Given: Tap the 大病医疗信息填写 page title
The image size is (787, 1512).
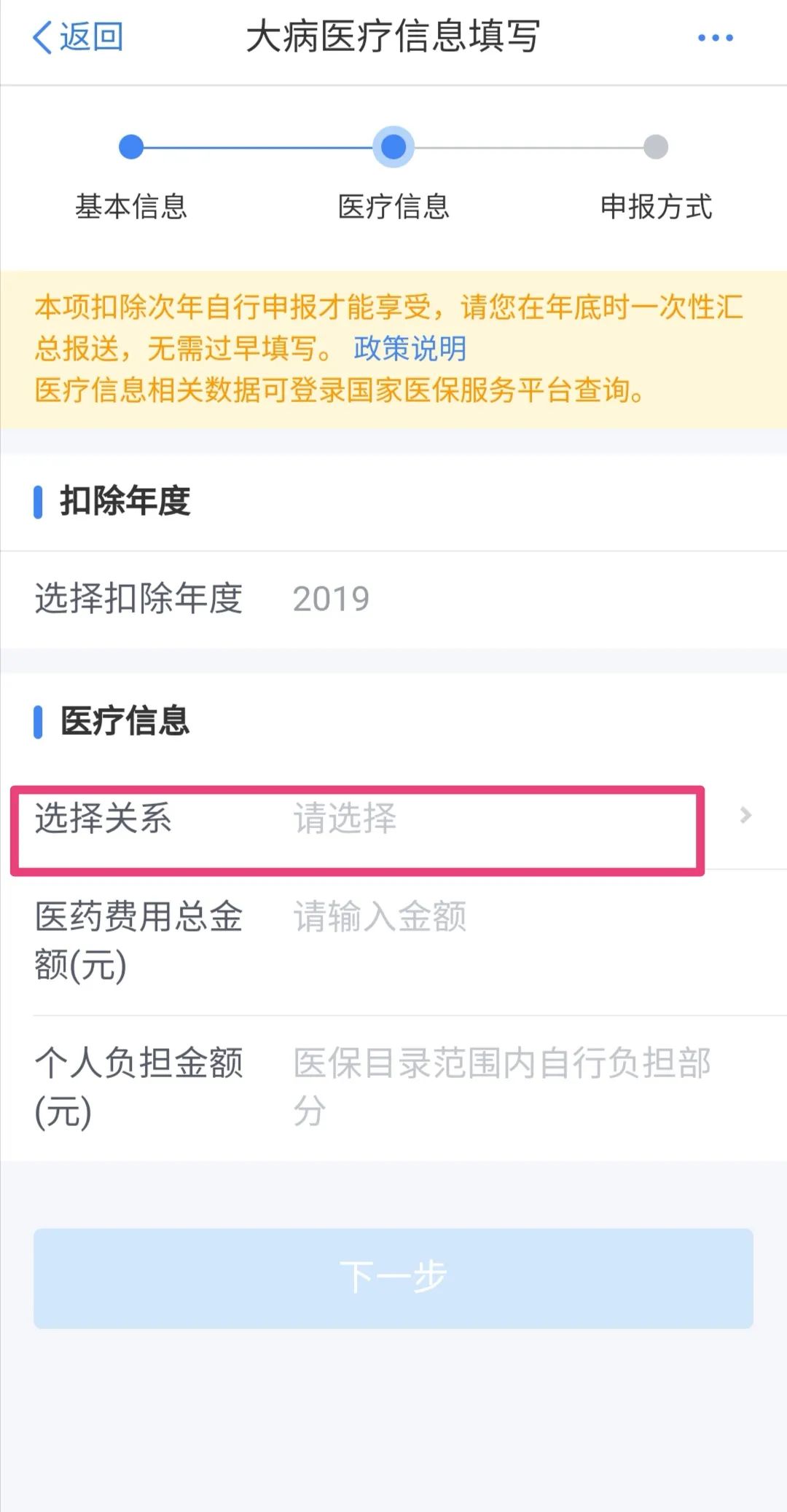Looking at the screenshot, I should point(393,37).
